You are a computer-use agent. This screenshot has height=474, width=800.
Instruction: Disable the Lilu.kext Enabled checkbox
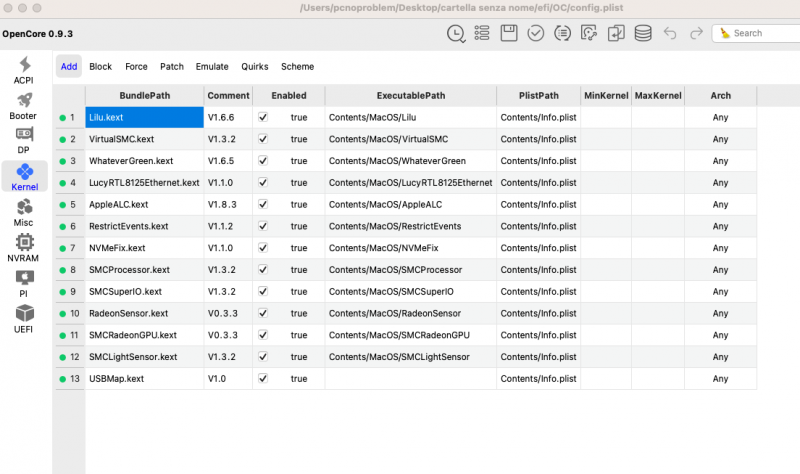click(x=263, y=117)
